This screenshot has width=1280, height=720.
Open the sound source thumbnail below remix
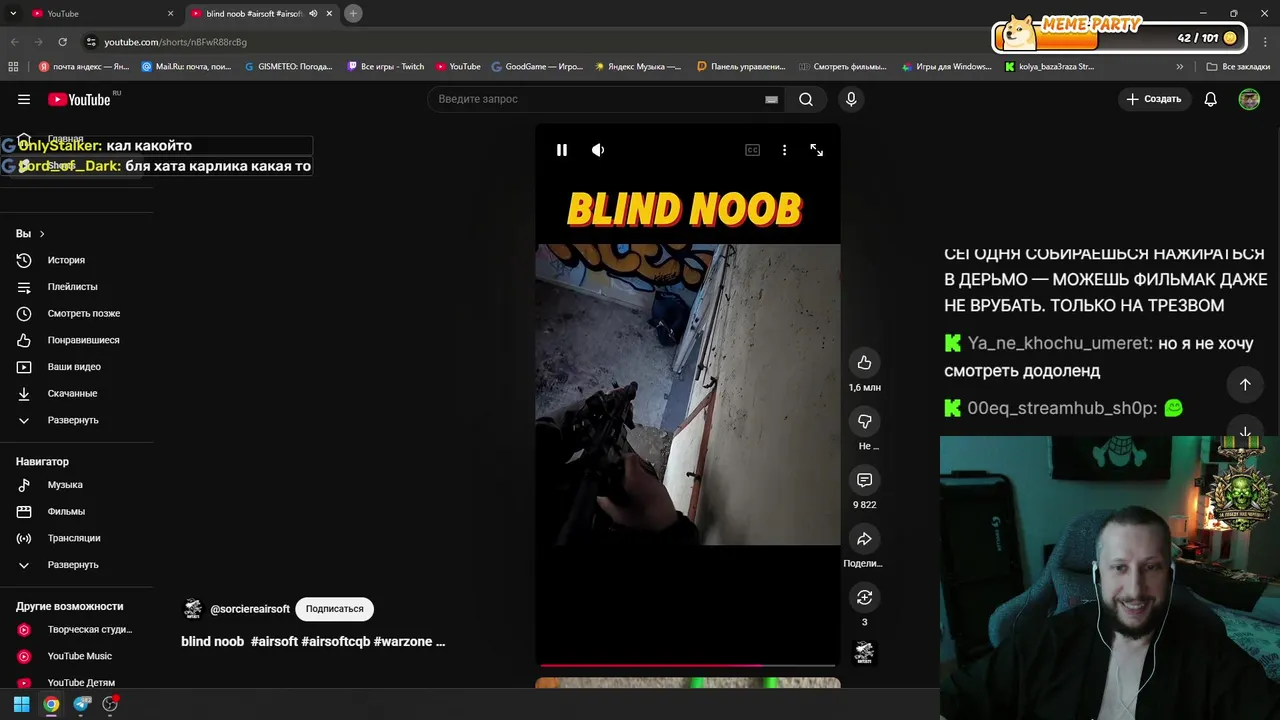click(x=864, y=653)
